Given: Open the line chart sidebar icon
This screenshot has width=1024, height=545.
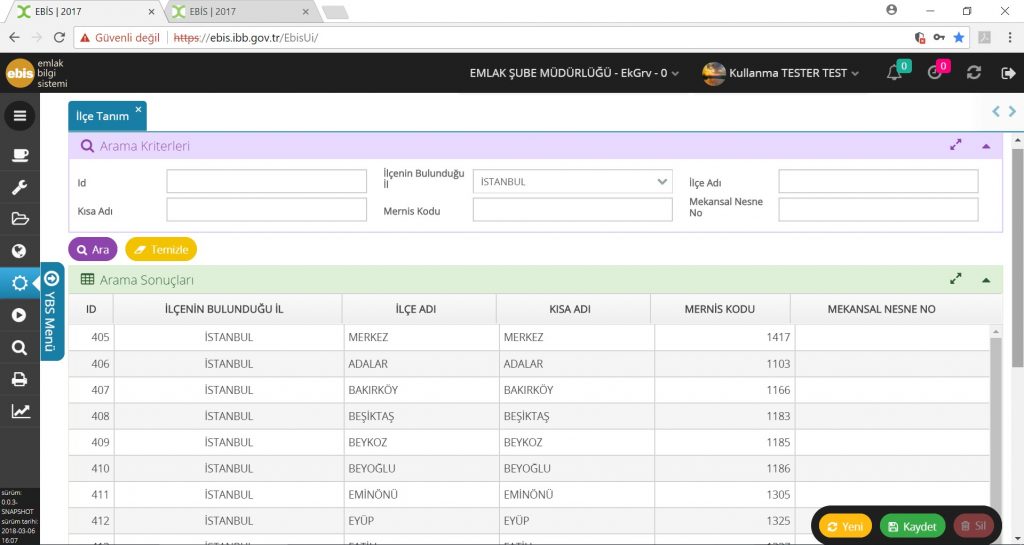Looking at the screenshot, I should coord(20,411).
